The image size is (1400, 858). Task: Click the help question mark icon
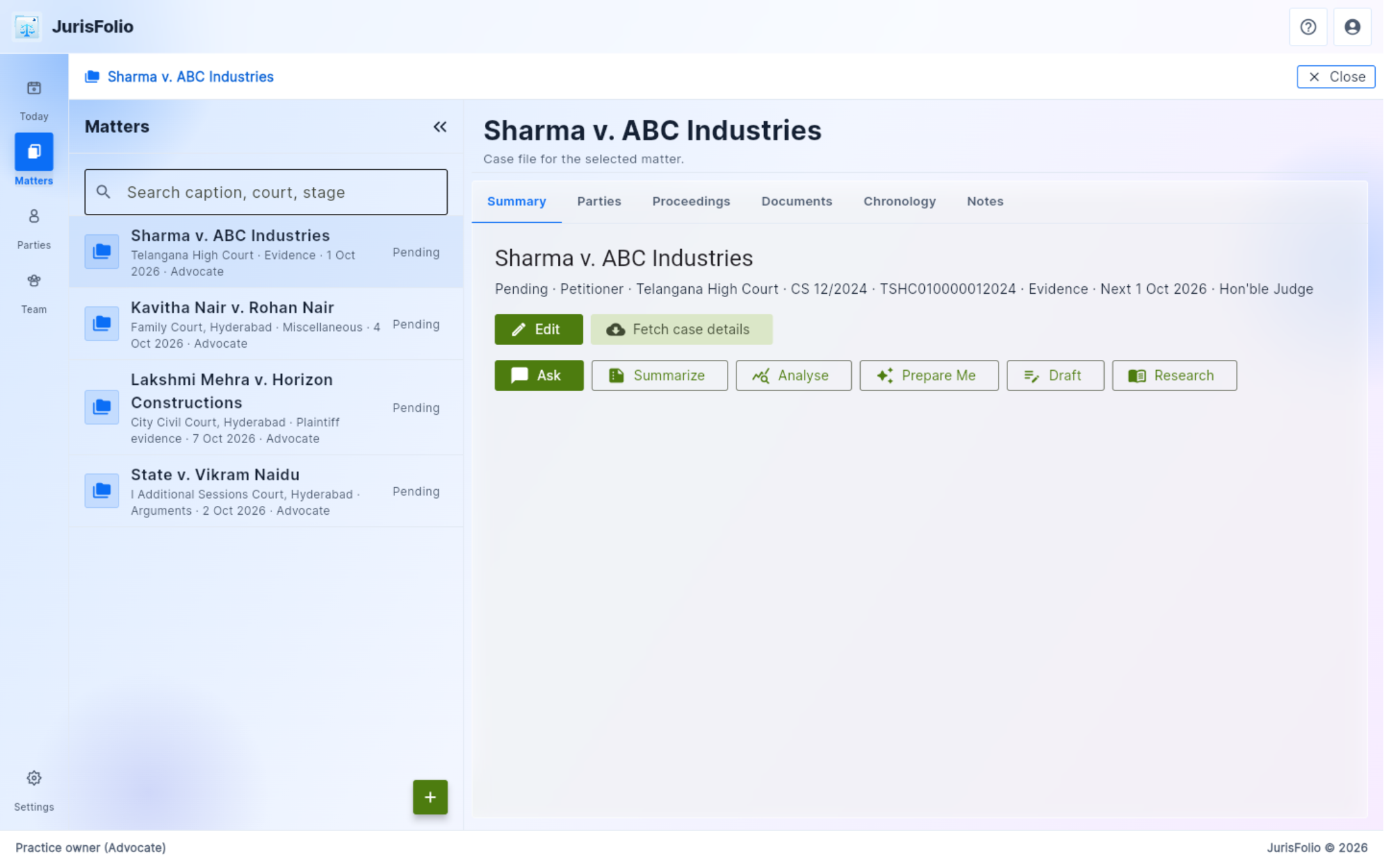1308,27
